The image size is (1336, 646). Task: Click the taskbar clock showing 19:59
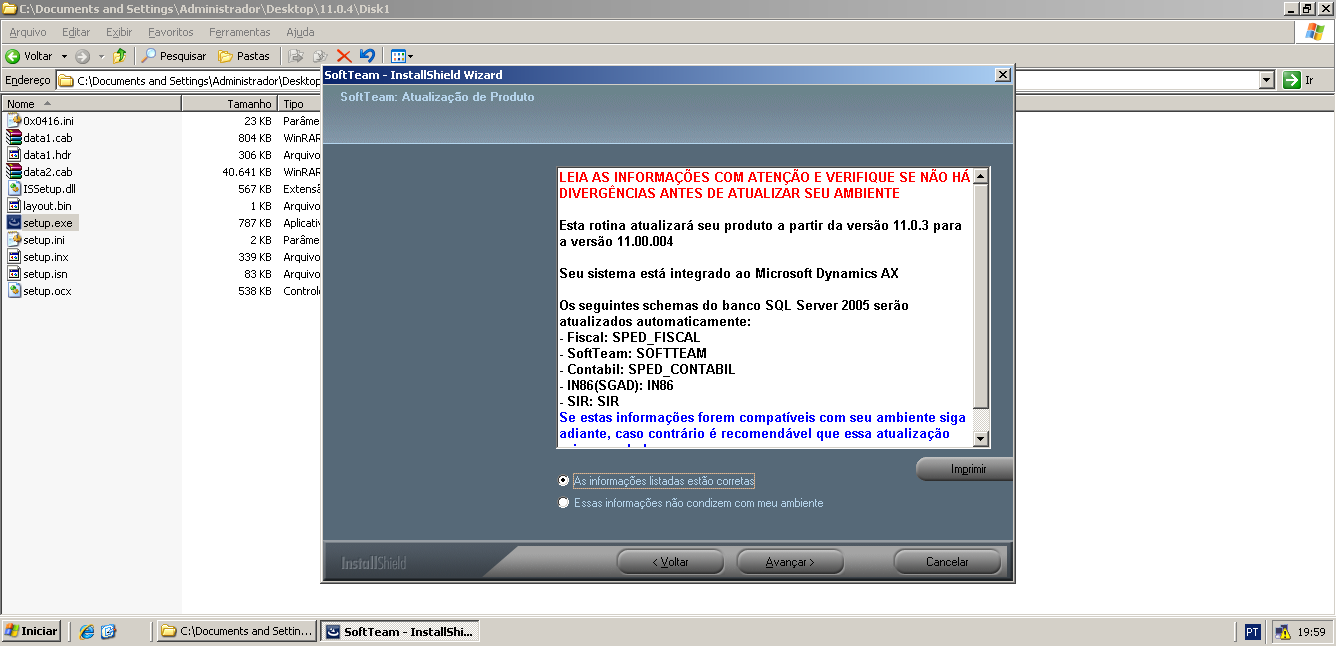pos(1311,632)
